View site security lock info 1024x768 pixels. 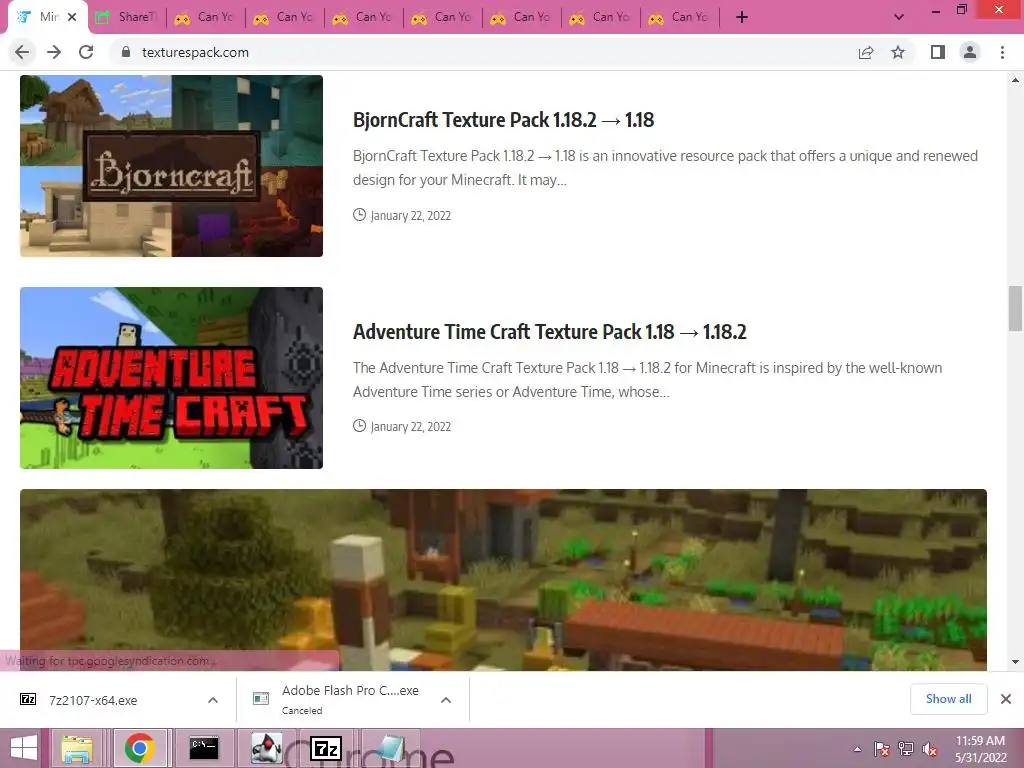(x=126, y=52)
